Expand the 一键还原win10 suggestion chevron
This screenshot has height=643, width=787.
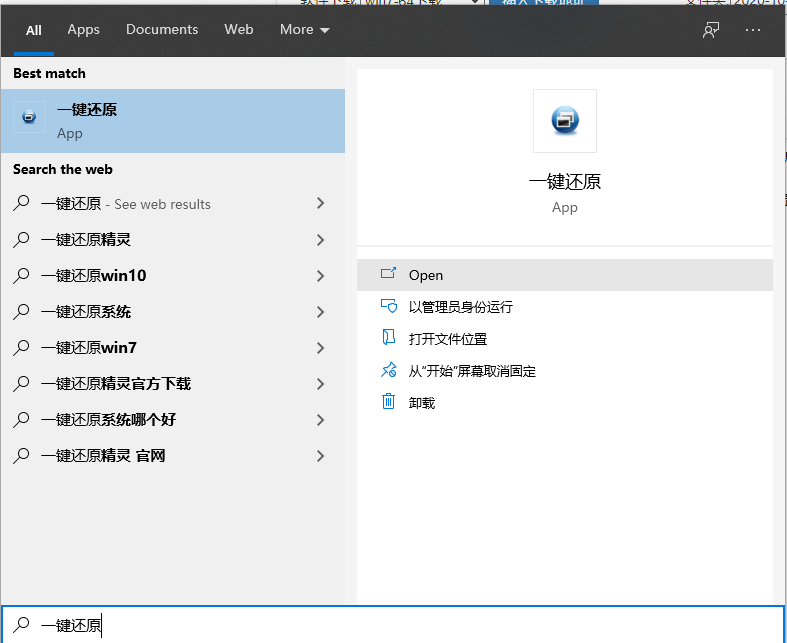click(320, 276)
